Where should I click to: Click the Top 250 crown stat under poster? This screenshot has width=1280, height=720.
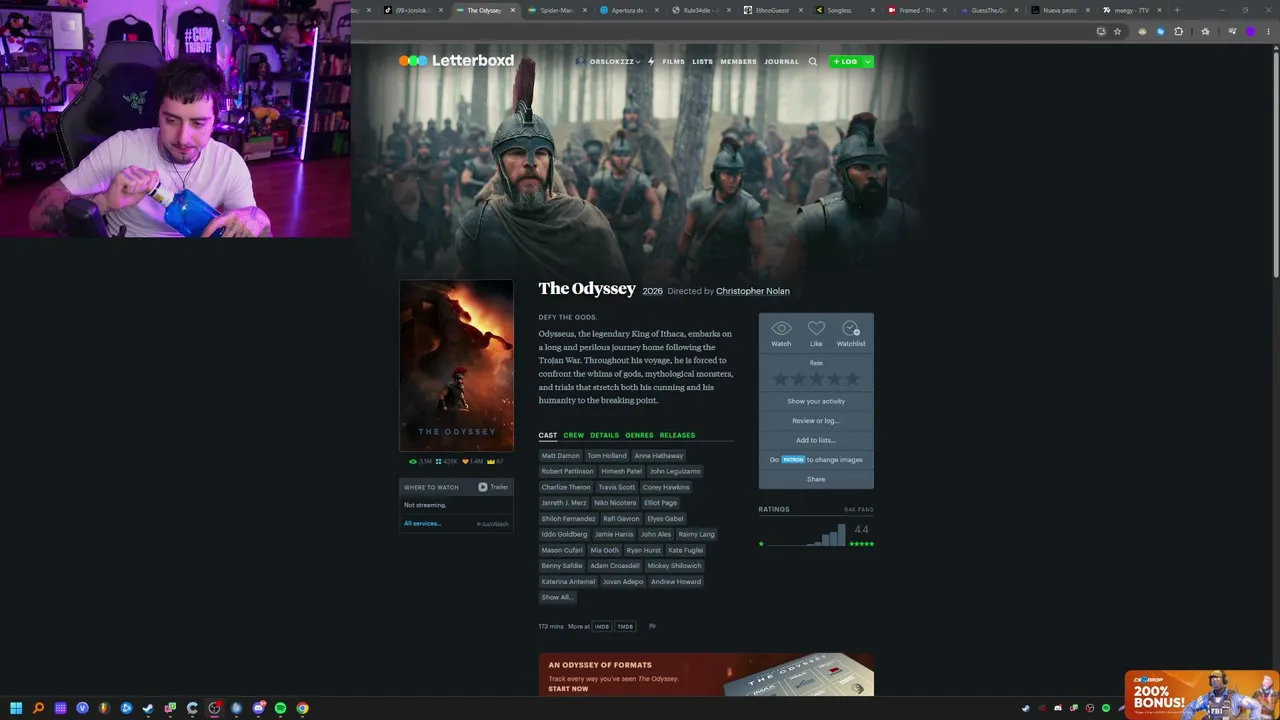click(494, 462)
